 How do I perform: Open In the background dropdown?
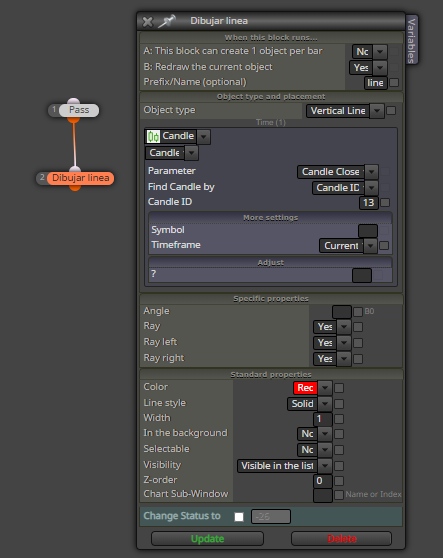tap(315, 434)
